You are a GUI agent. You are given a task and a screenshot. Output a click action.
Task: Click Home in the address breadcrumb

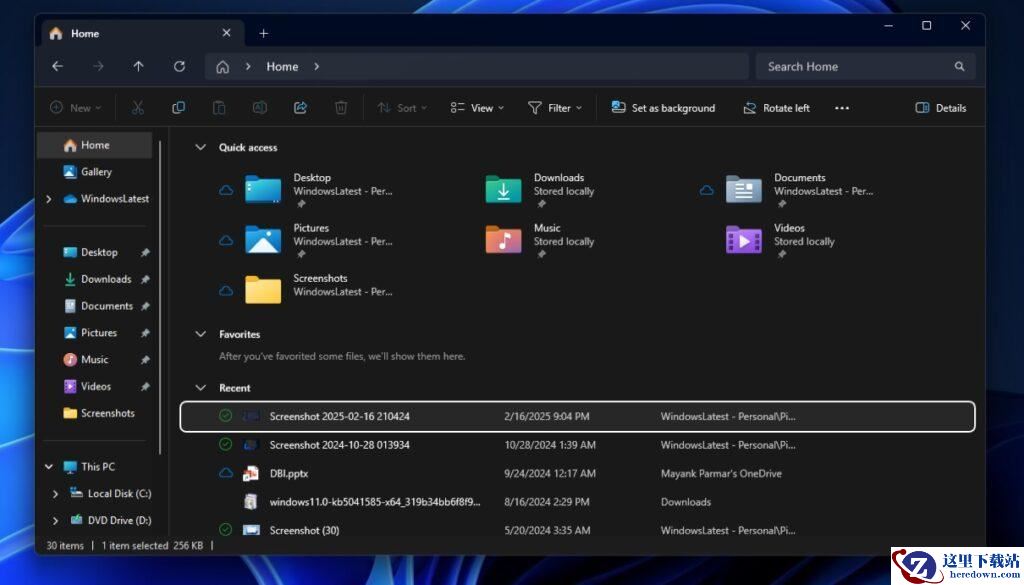pyautogui.click(x=282, y=67)
